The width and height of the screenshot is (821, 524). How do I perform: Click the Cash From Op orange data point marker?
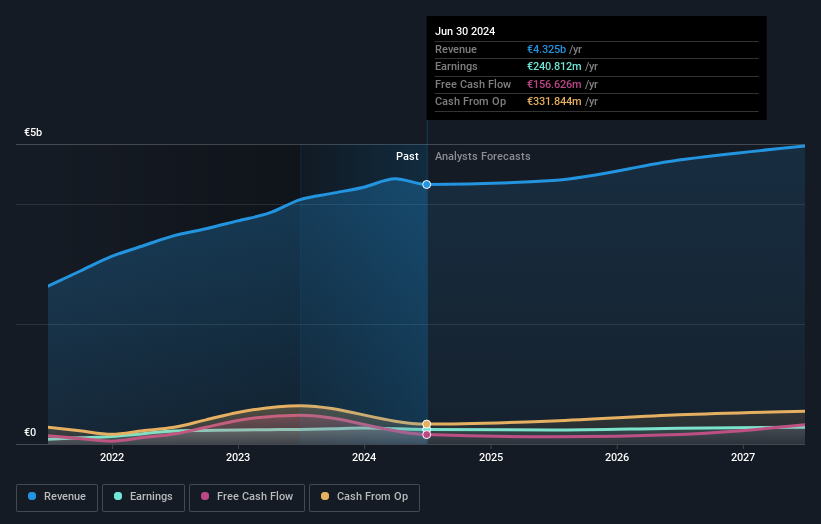(x=427, y=424)
